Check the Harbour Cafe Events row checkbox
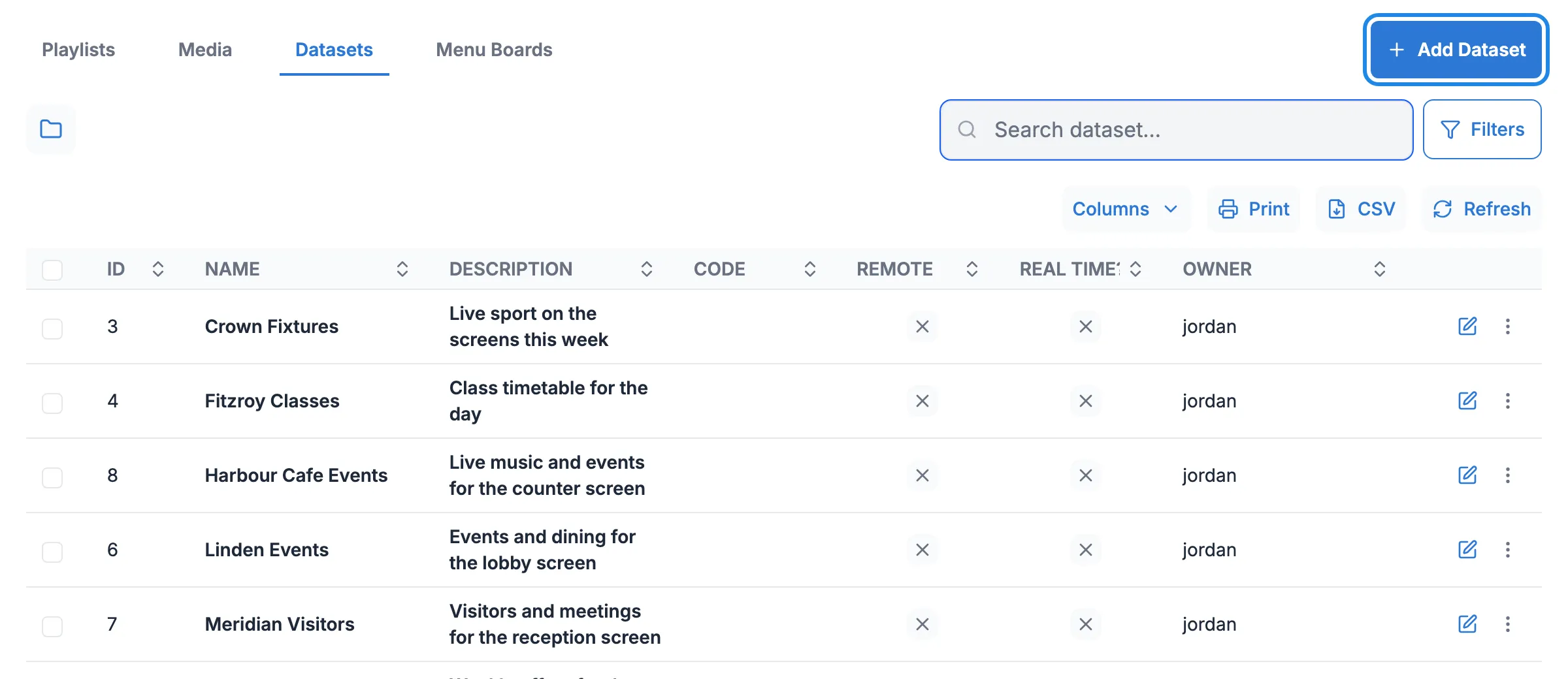This screenshot has width=1568, height=679. pos(52,477)
